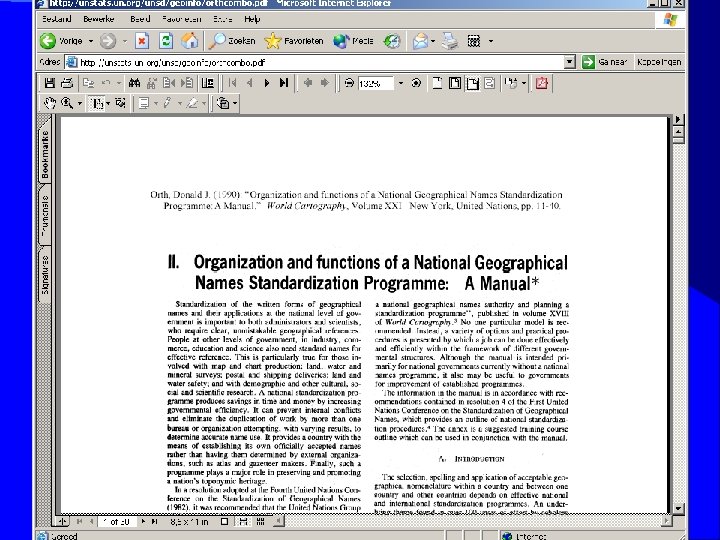Click the vertical scrollbar up arrow

click(678, 132)
